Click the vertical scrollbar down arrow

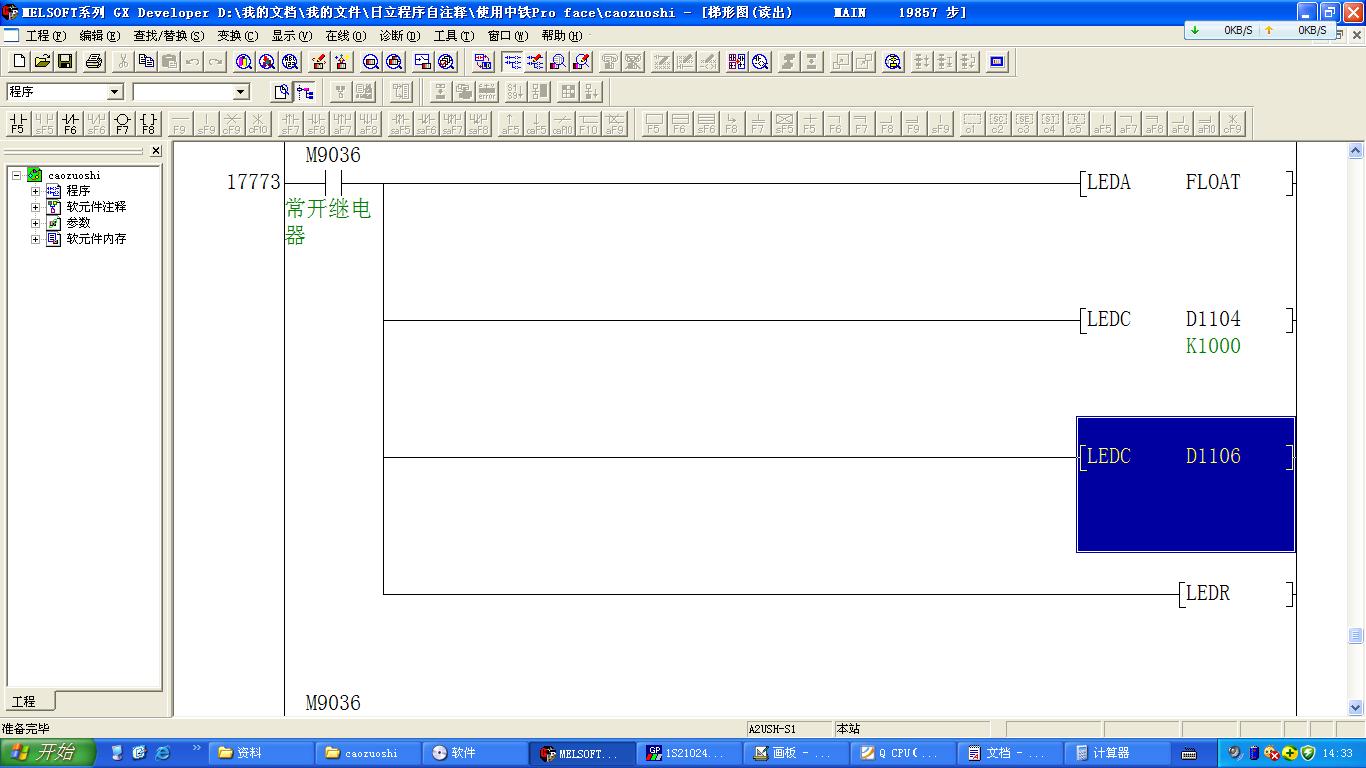pos(1355,707)
